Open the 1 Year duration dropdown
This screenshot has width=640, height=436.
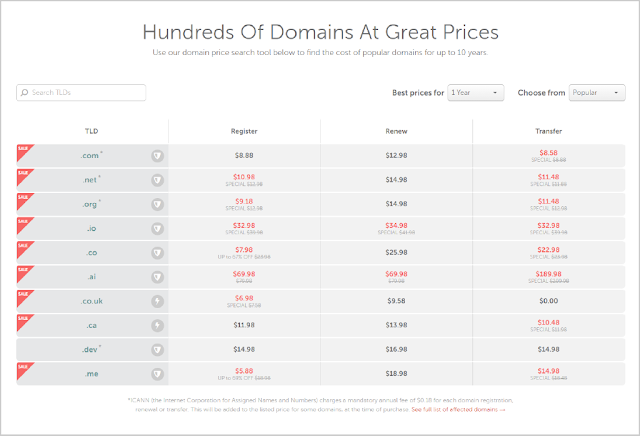[474, 93]
